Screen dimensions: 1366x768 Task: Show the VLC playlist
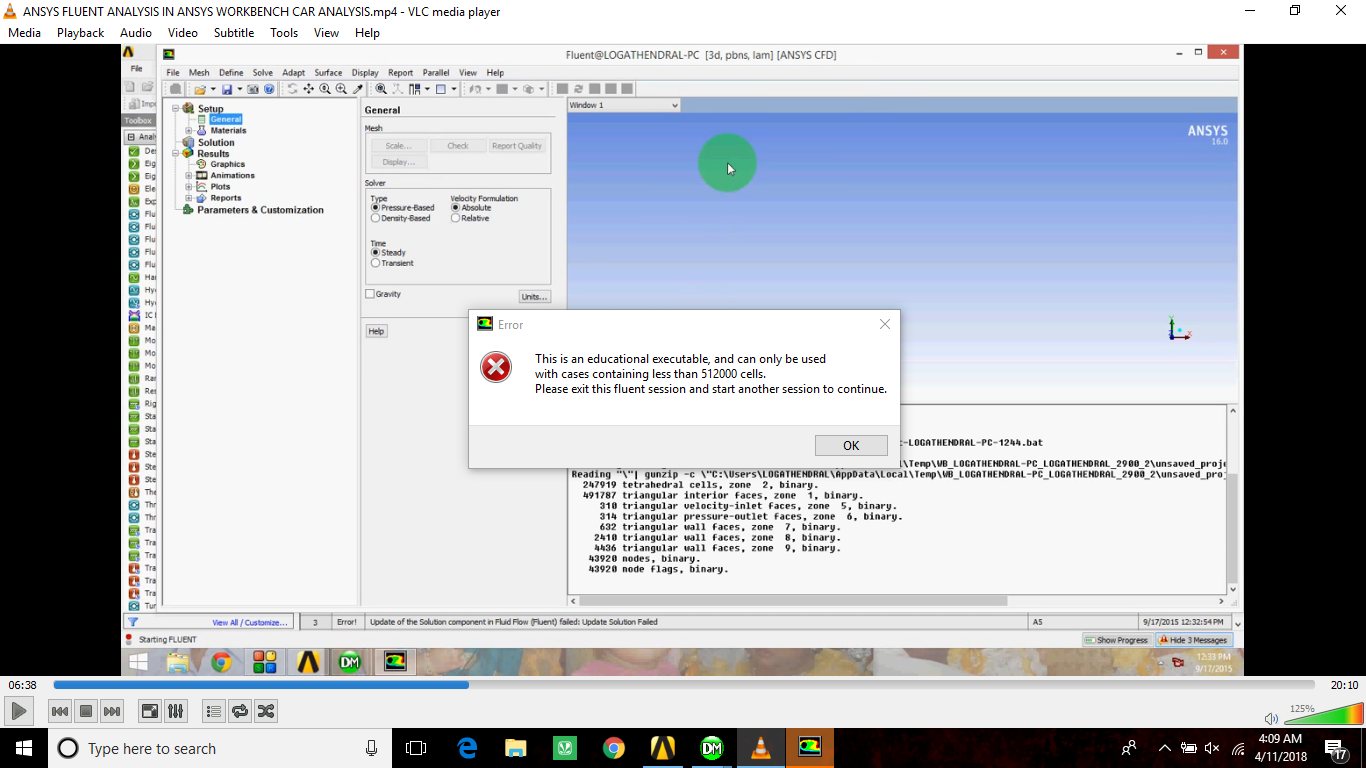click(214, 711)
